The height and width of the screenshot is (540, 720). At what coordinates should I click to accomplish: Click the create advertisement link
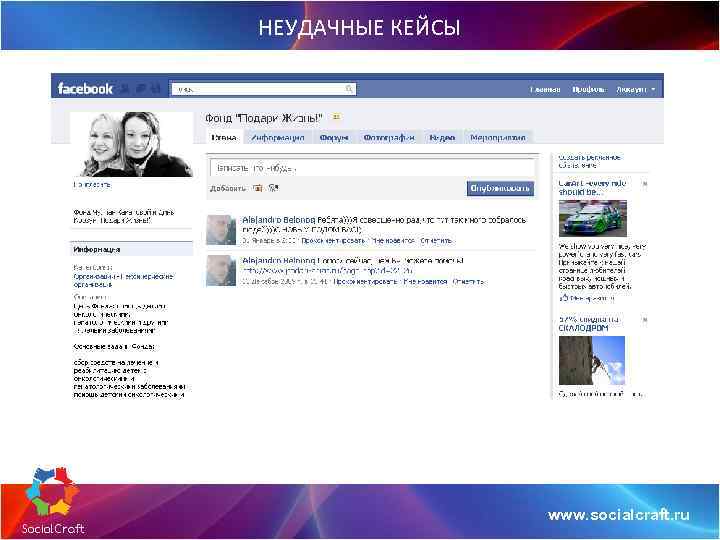589,161
